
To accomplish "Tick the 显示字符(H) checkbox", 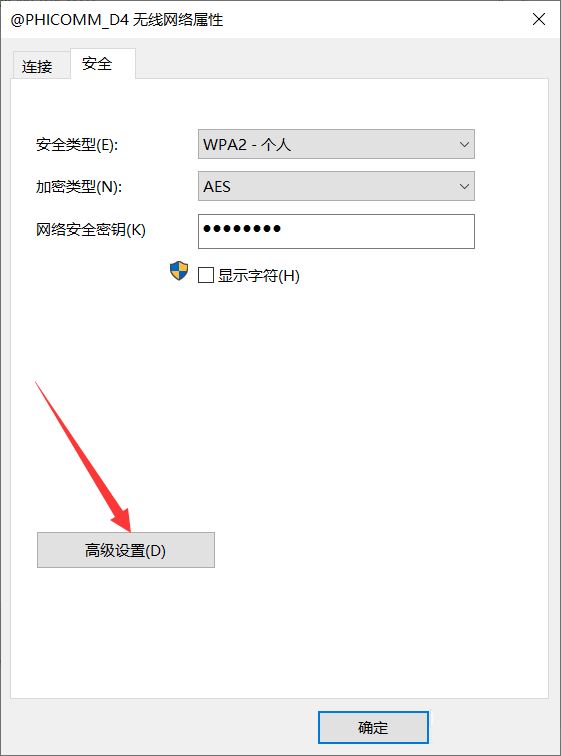I will point(206,276).
